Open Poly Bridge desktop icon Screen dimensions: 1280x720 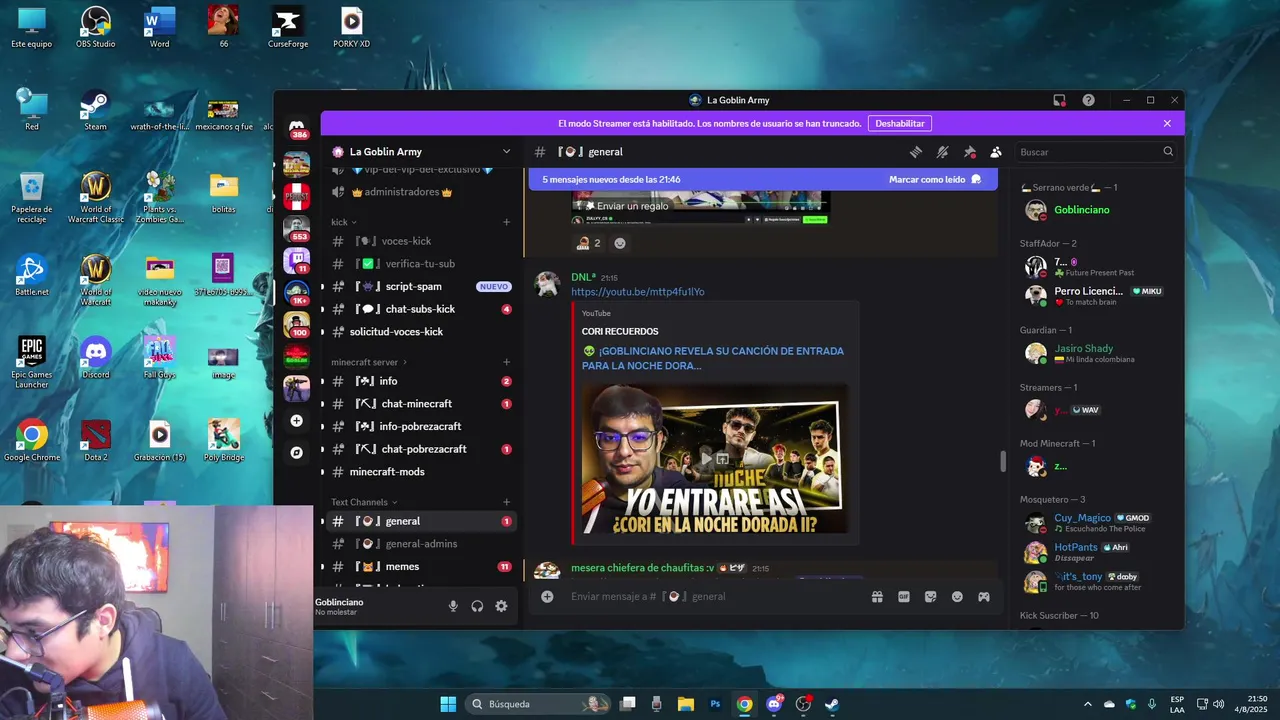pos(223,440)
